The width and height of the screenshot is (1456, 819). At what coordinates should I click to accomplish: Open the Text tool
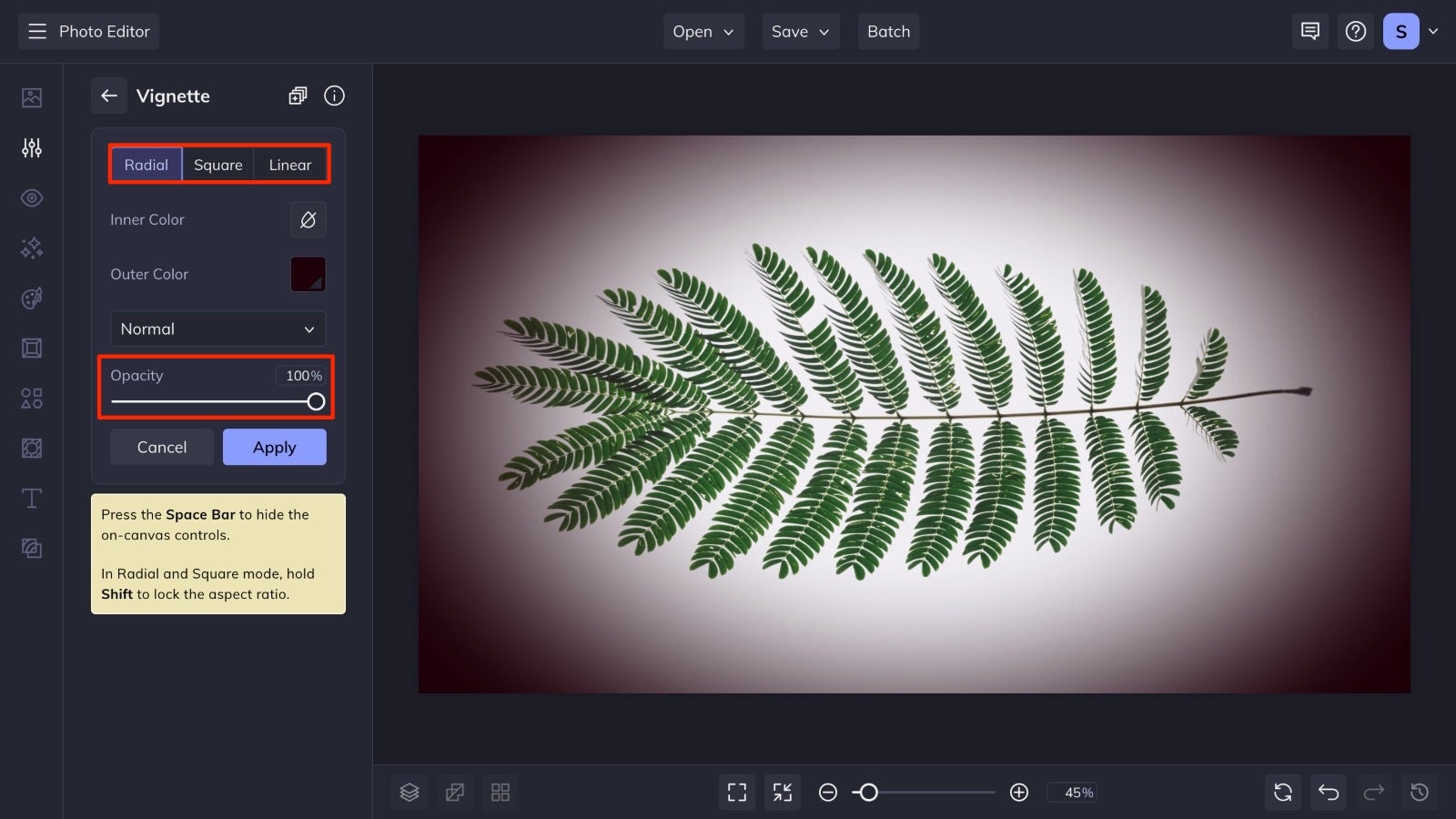(31, 498)
